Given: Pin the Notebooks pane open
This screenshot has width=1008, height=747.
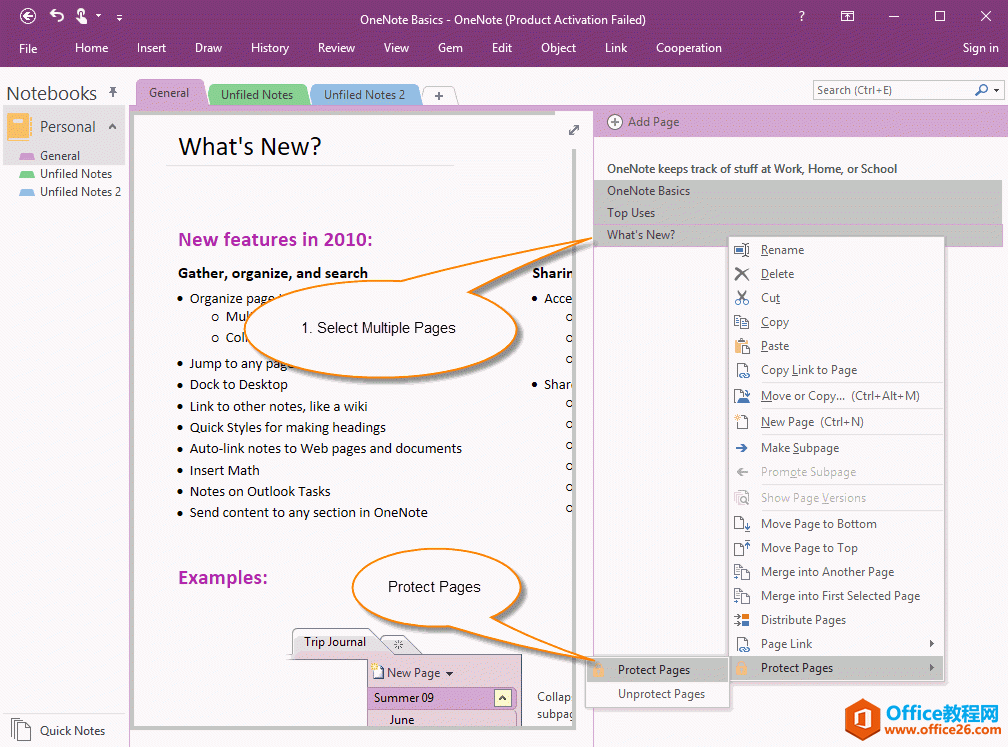Looking at the screenshot, I should point(115,92).
